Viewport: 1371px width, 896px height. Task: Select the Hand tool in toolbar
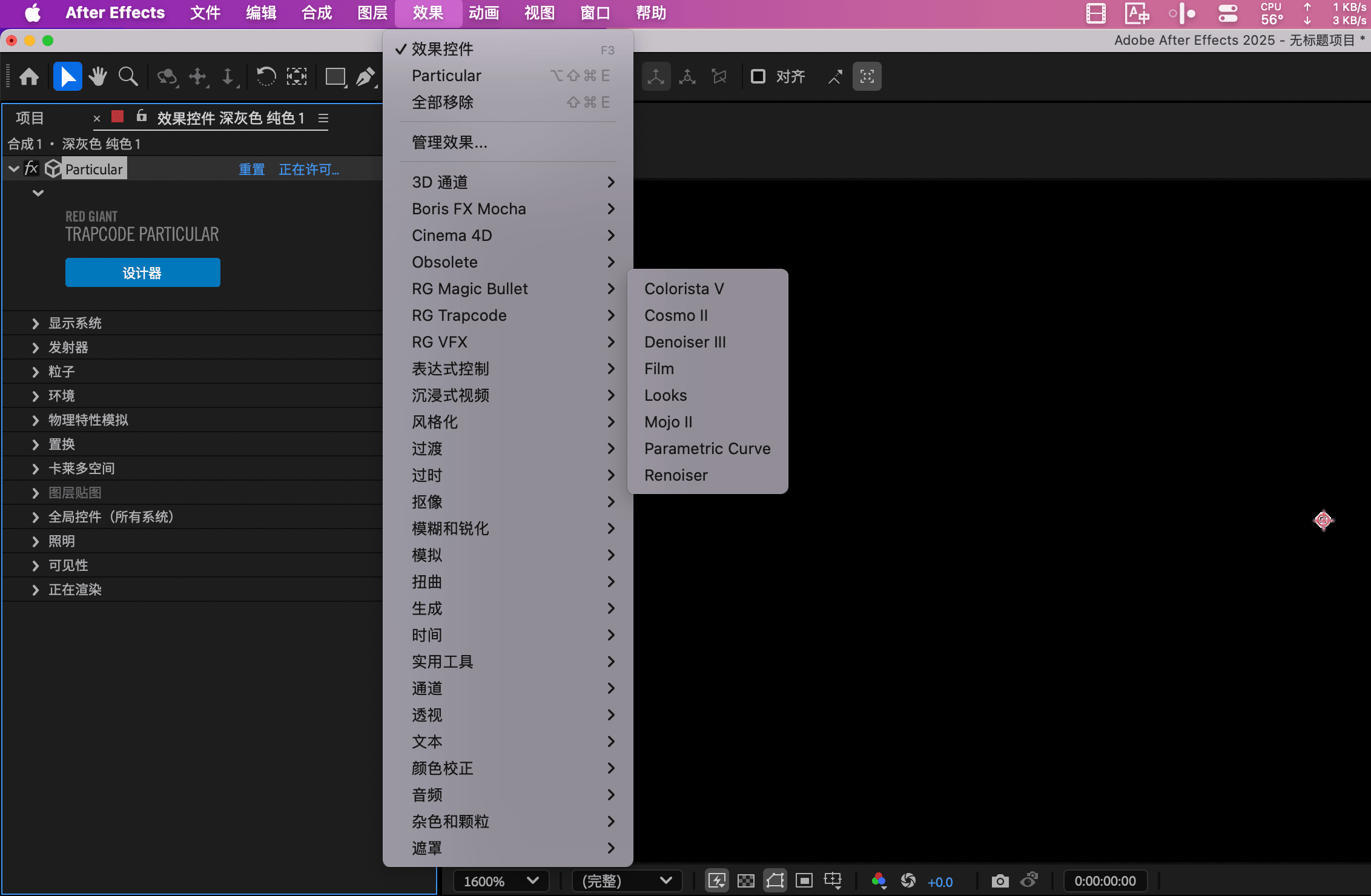(x=97, y=77)
